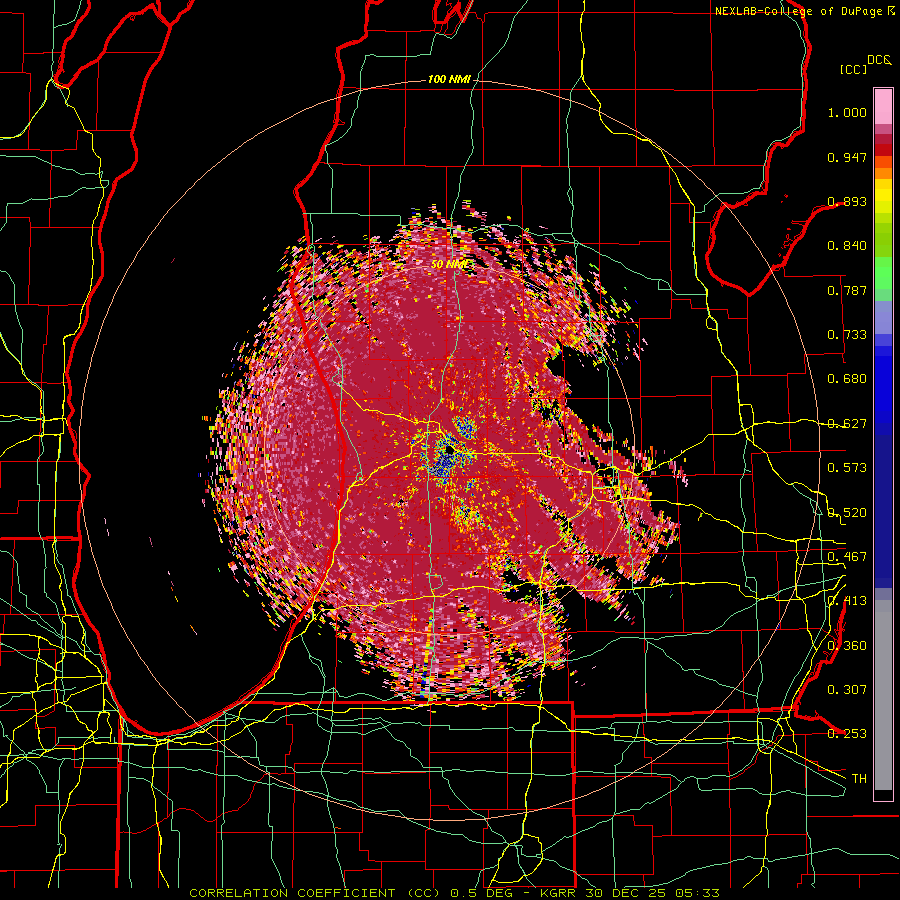The height and width of the screenshot is (900, 900).
Task: Click the 0.947 legend value
Action: [x=847, y=157]
